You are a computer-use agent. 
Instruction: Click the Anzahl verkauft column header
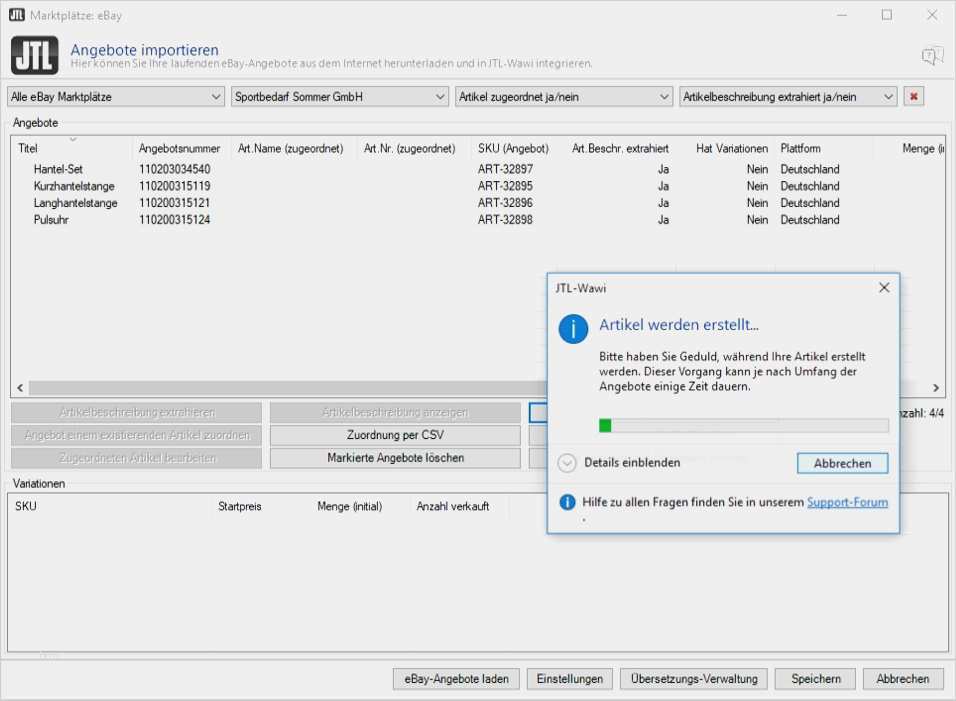pos(452,507)
